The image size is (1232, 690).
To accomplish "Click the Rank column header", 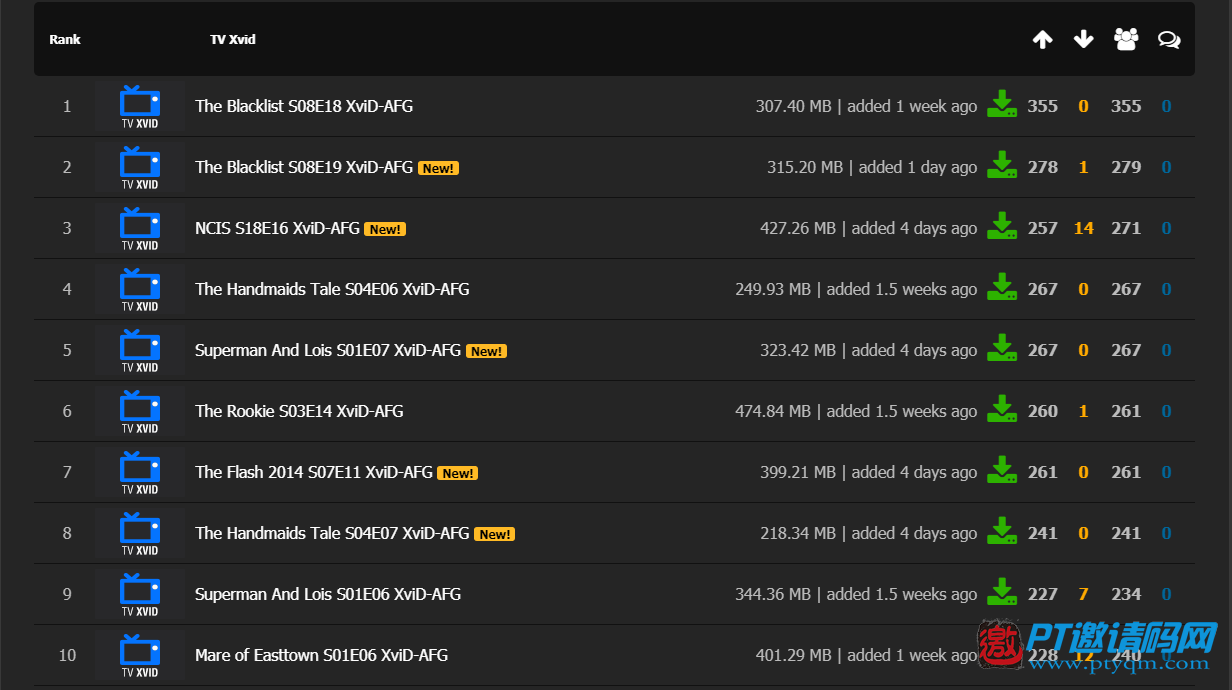I will 65,40.
